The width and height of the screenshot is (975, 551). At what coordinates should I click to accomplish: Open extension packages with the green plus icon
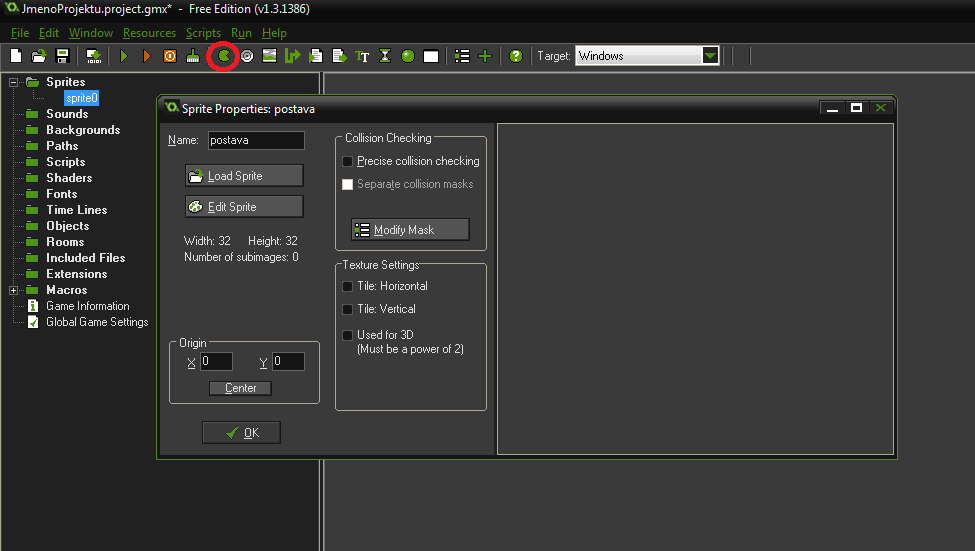pos(485,56)
